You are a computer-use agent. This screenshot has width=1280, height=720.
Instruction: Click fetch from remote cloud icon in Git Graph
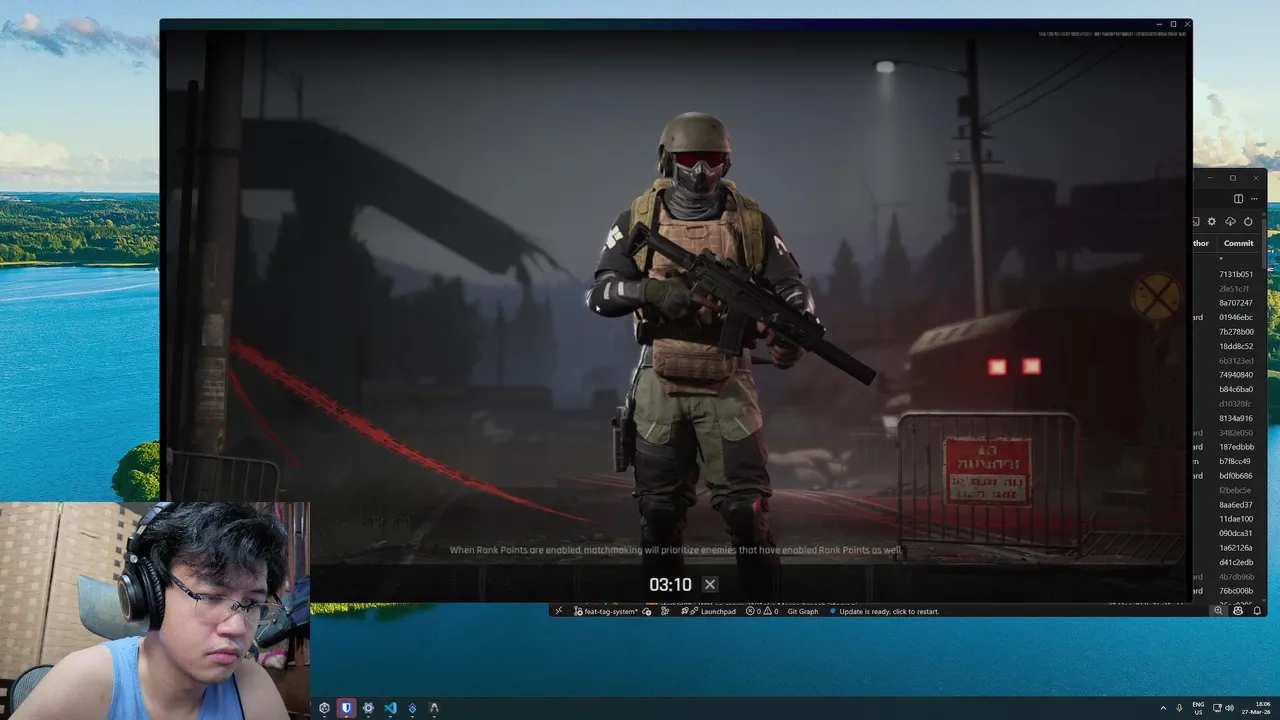point(1230,222)
